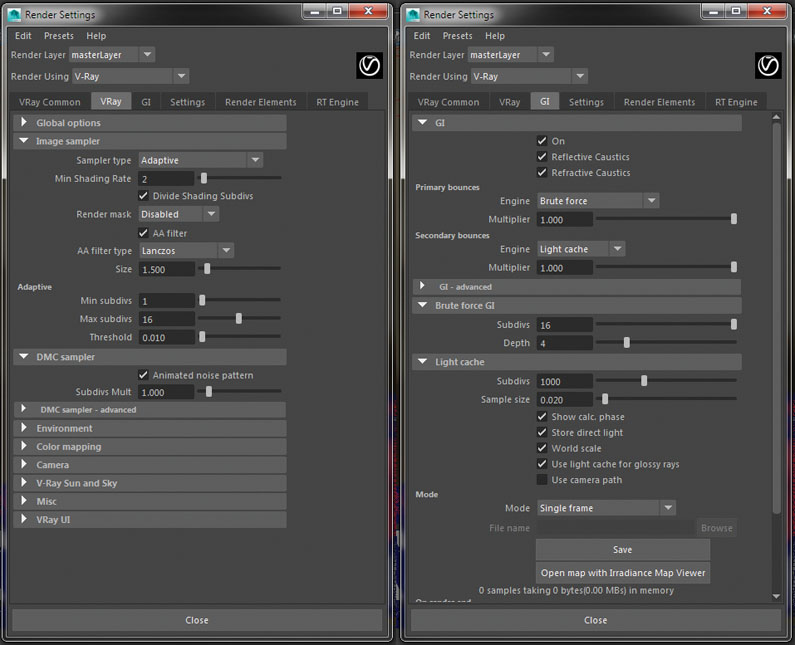Open Secondary bounces Engine Light cache dropdown
This screenshot has width=795, height=645.
click(581, 249)
